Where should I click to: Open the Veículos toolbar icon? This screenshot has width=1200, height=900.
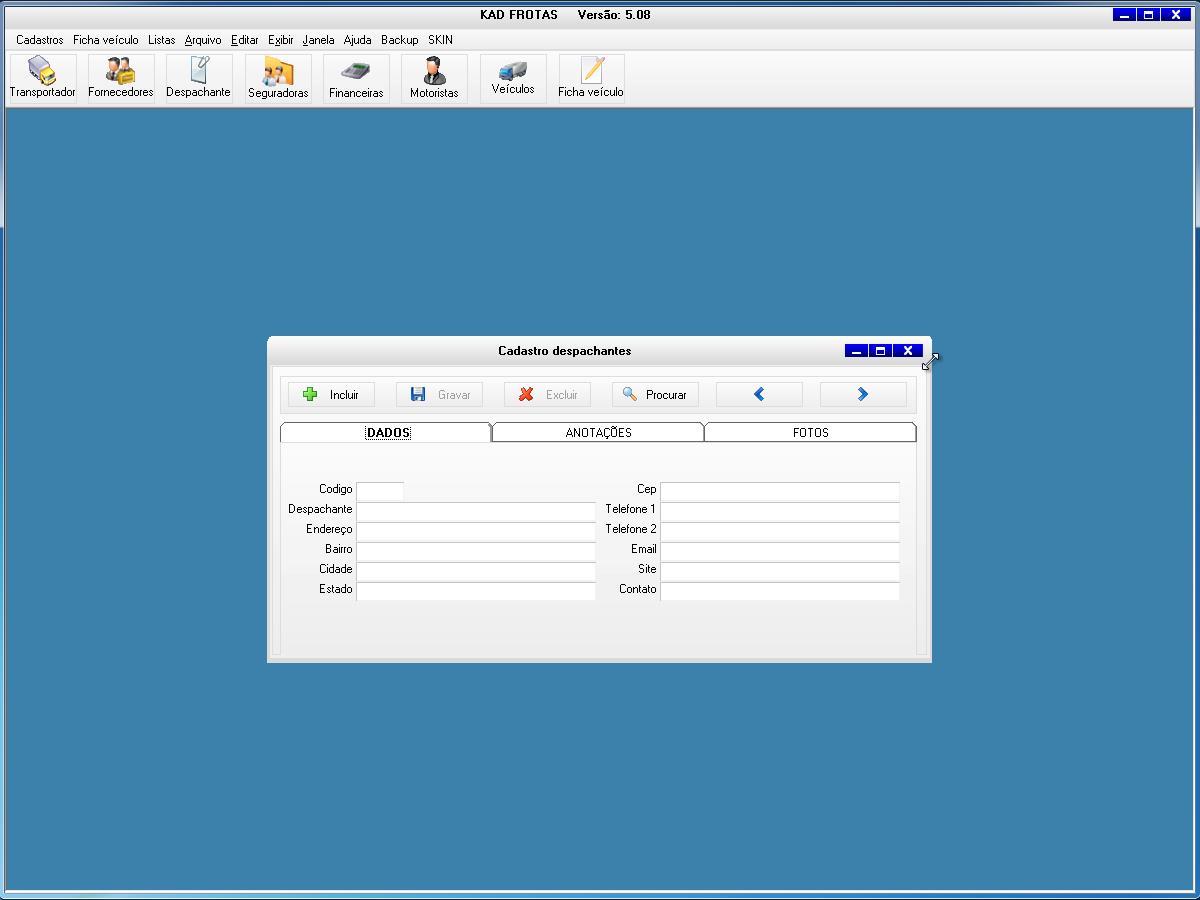pyautogui.click(x=513, y=78)
